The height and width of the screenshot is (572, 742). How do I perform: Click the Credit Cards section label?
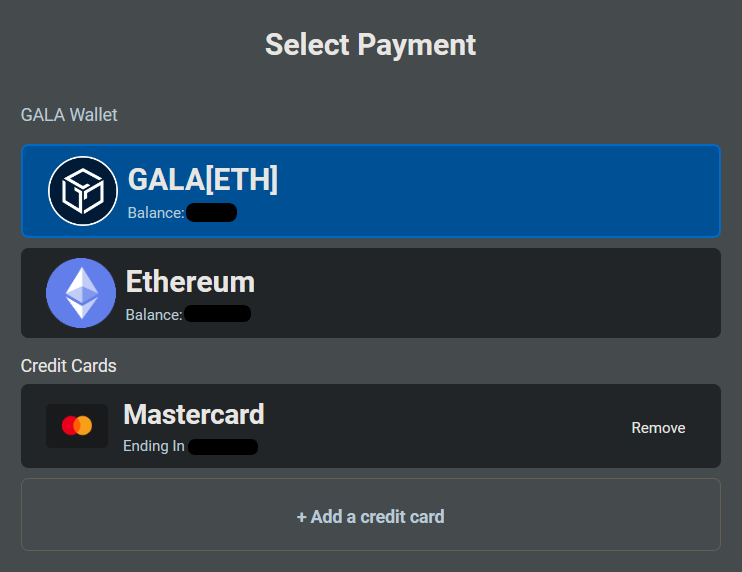point(69,366)
